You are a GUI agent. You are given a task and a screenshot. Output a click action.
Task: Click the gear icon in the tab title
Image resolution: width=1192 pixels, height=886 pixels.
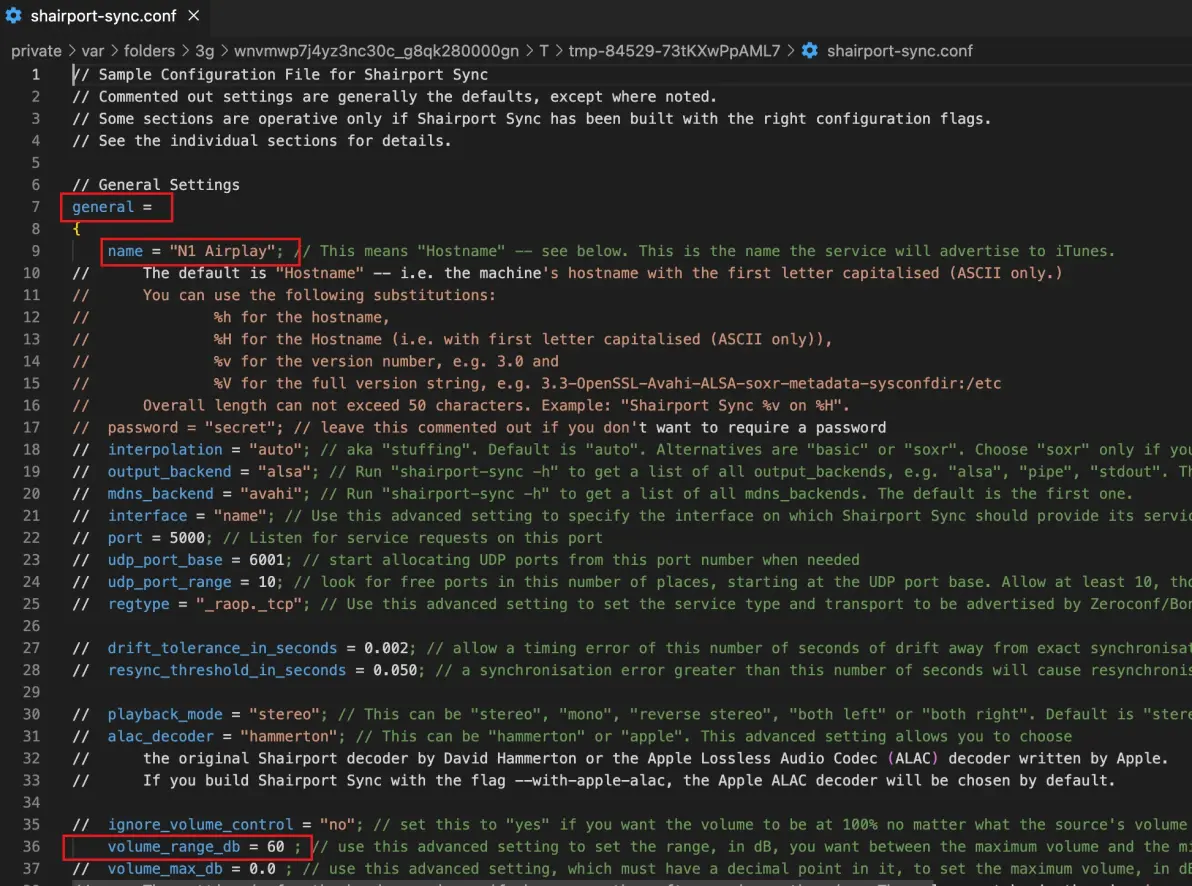14,15
